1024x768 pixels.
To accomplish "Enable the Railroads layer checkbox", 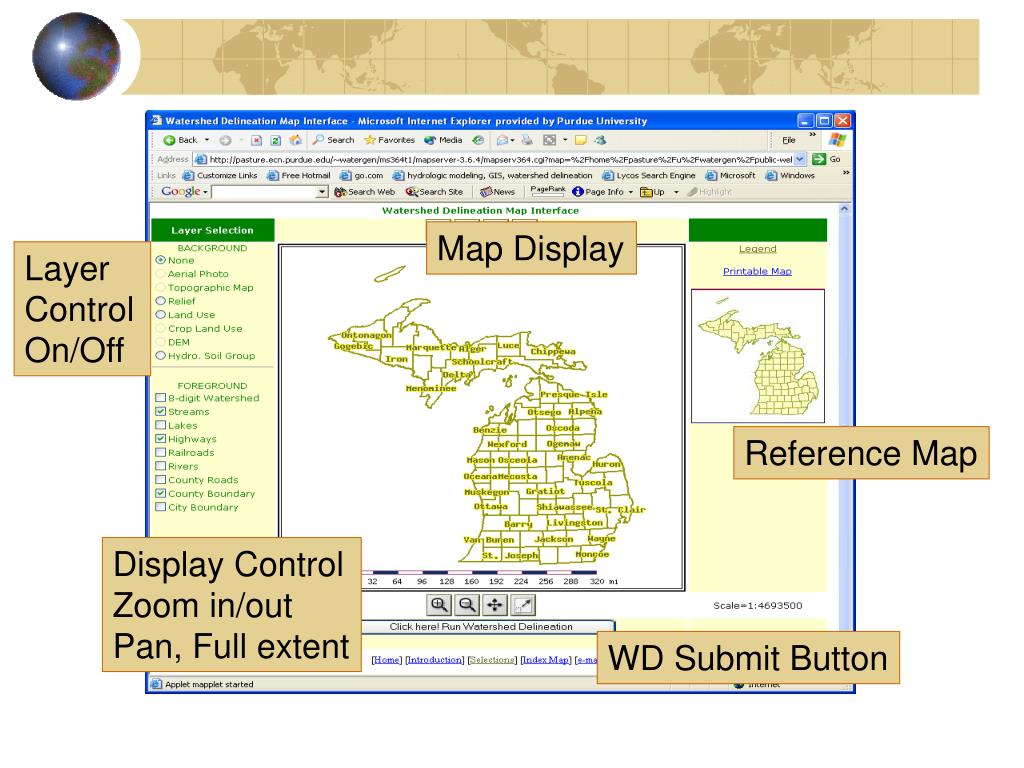I will click(161, 453).
